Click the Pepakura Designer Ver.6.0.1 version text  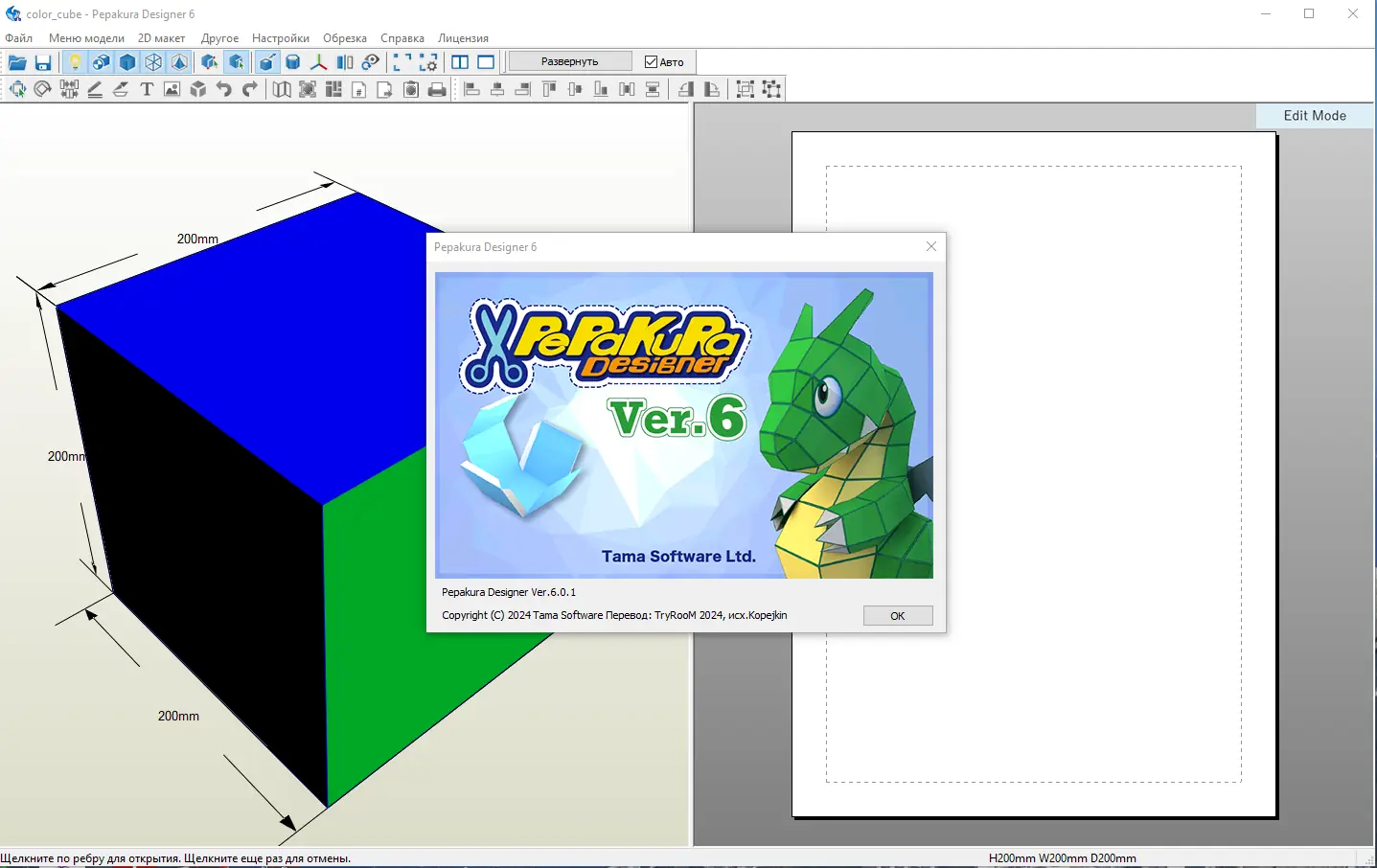(x=509, y=592)
